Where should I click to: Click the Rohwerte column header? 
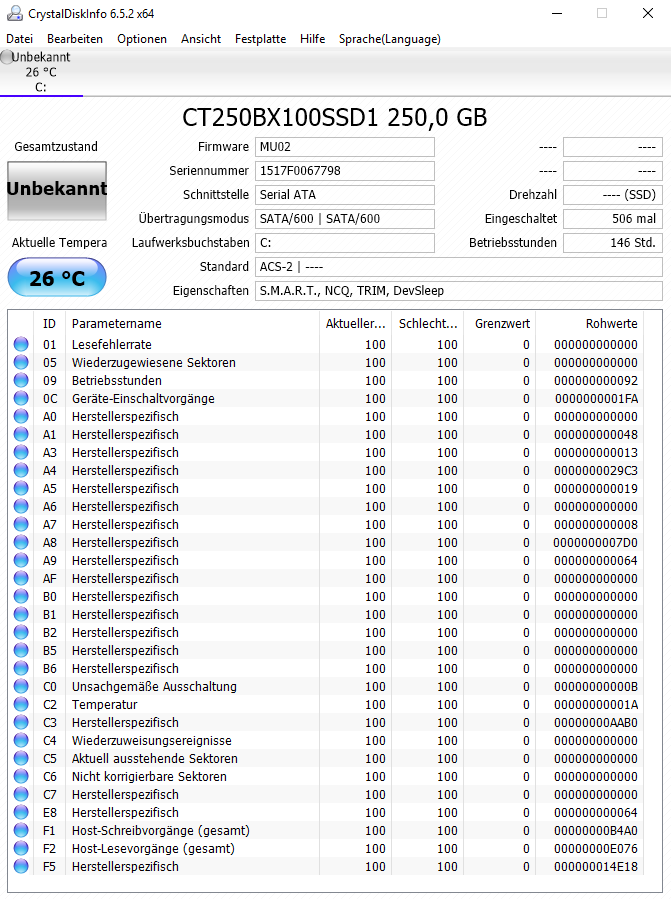pyautogui.click(x=590, y=323)
